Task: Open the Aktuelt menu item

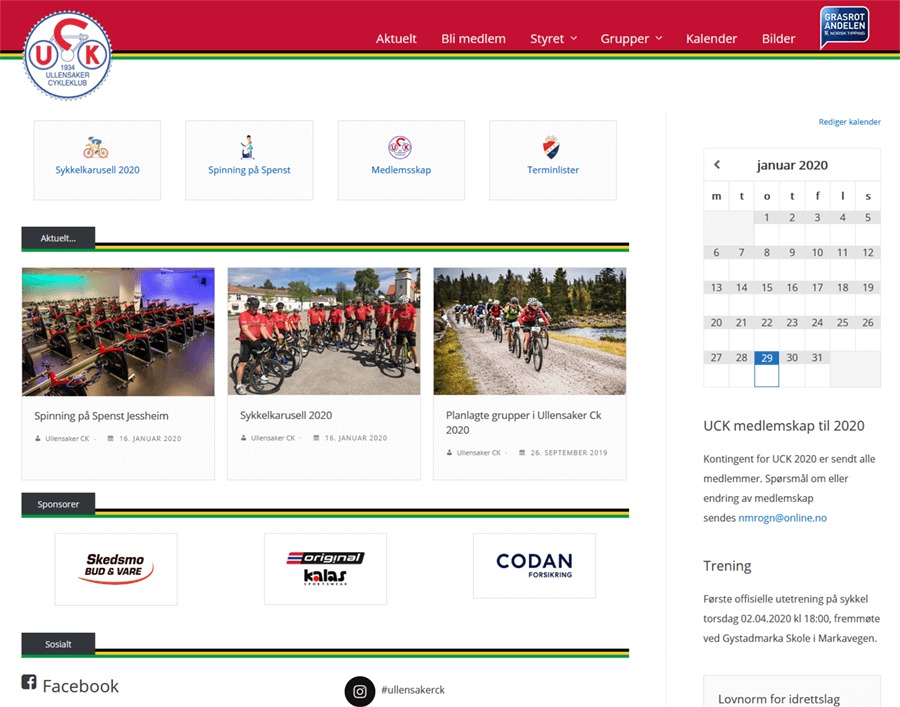Action: pos(396,38)
